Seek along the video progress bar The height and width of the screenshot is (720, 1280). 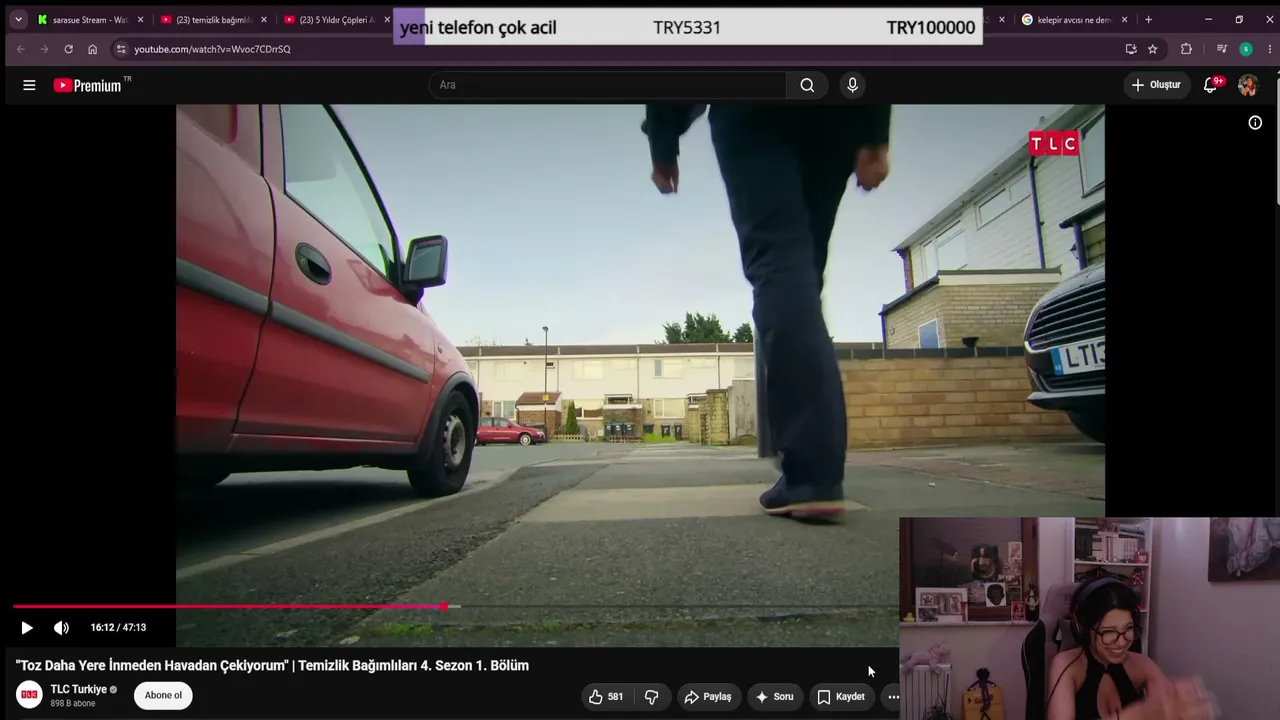(x=455, y=607)
